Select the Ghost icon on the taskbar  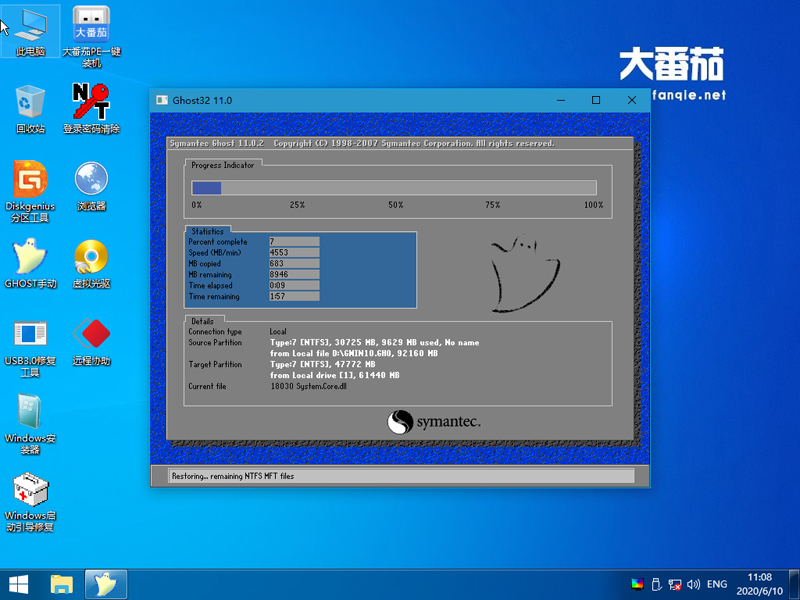(x=104, y=583)
